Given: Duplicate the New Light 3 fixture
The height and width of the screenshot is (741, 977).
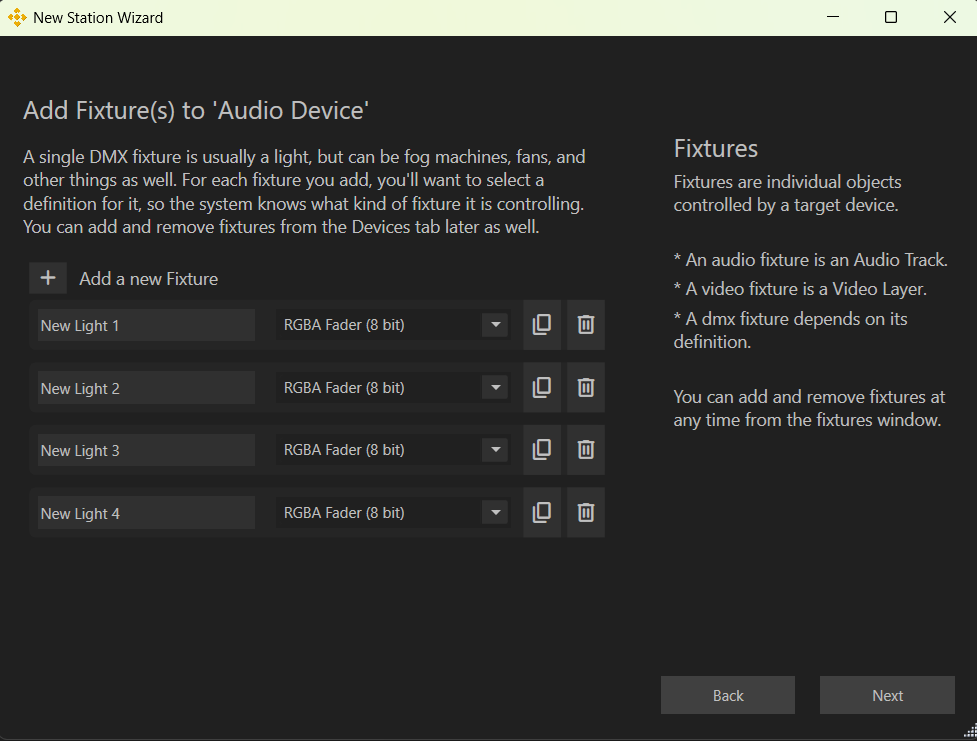Looking at the screenshot, I should tap(541, 450).
